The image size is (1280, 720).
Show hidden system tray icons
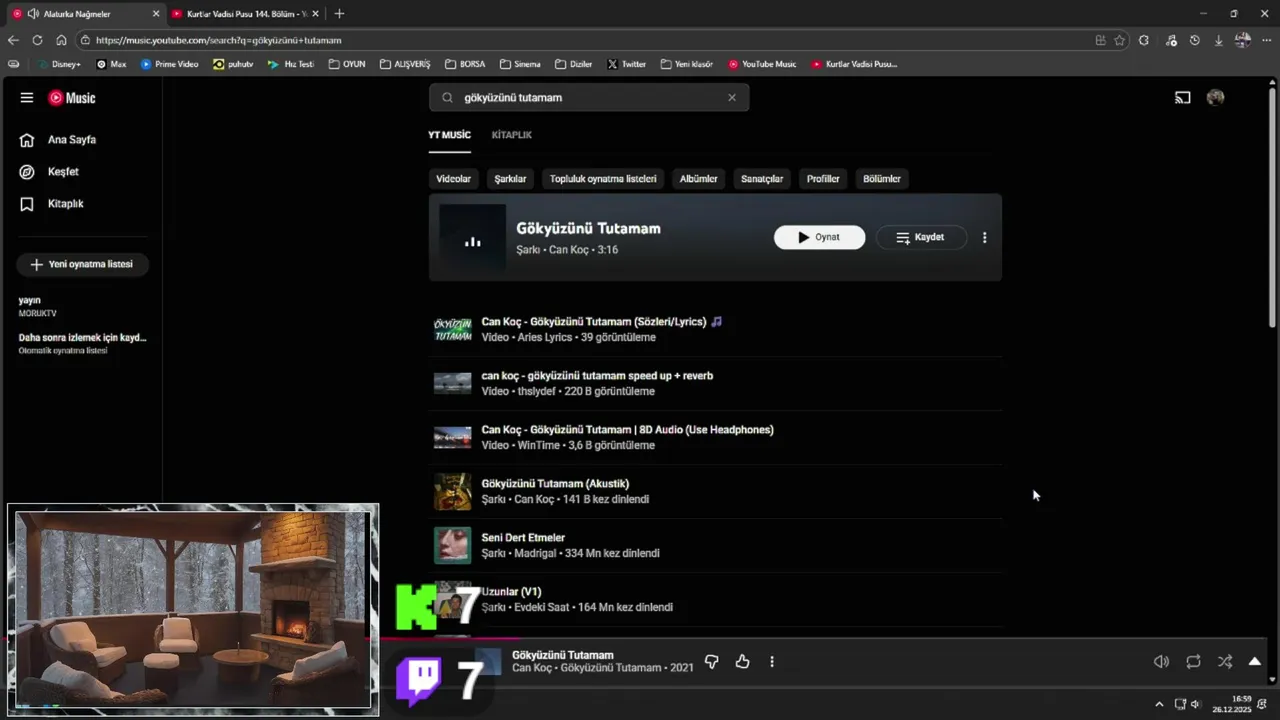(x=1159, y=705)
